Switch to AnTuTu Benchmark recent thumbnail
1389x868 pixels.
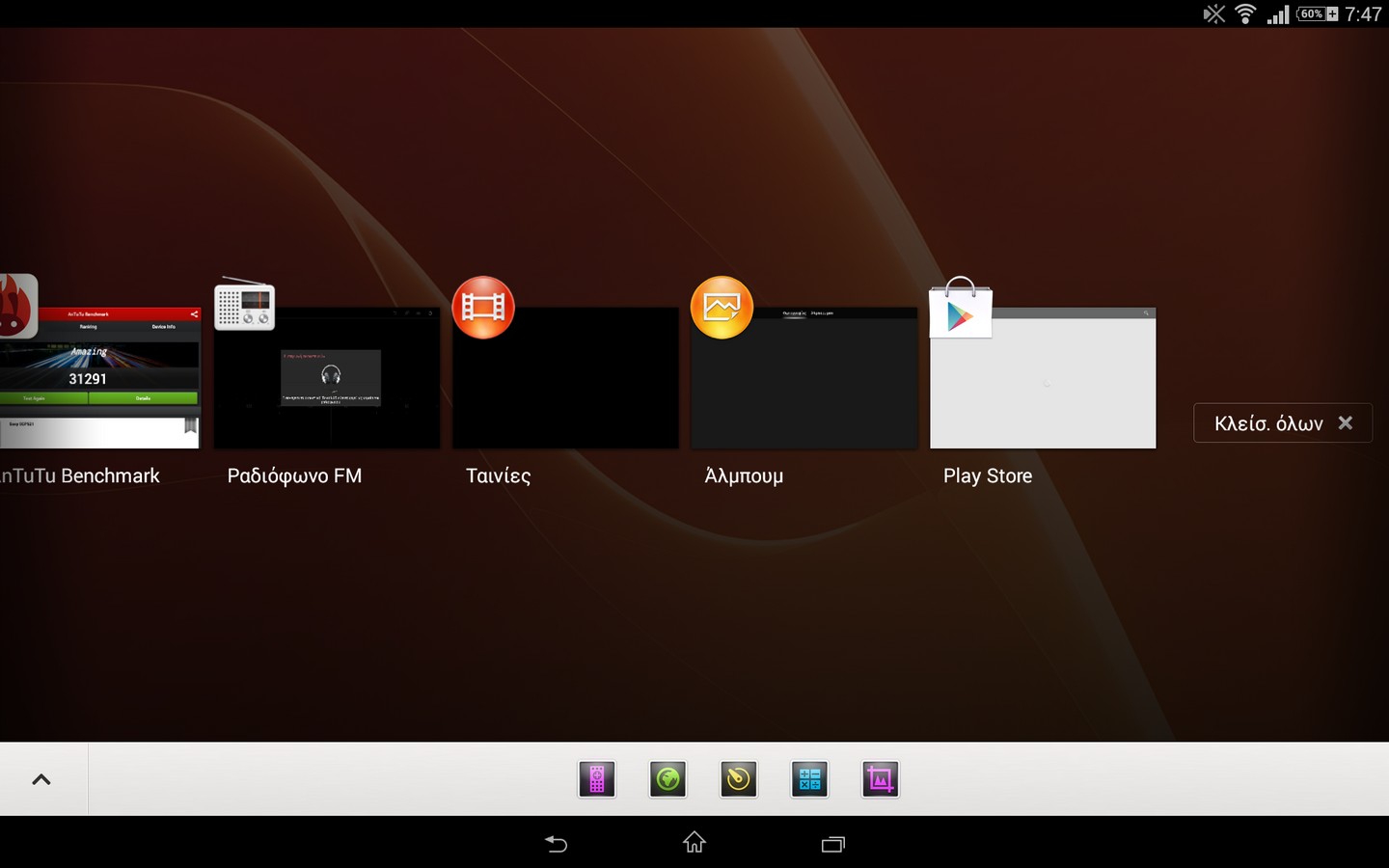99,378
